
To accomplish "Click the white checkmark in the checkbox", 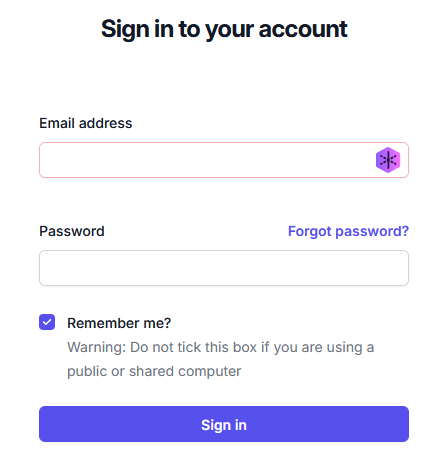I will tap(47, 322).
